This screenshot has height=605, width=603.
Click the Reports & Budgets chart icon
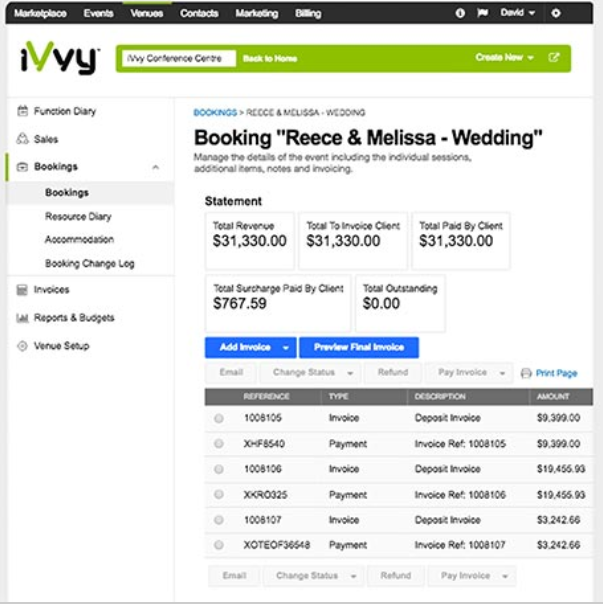point(22,318)
